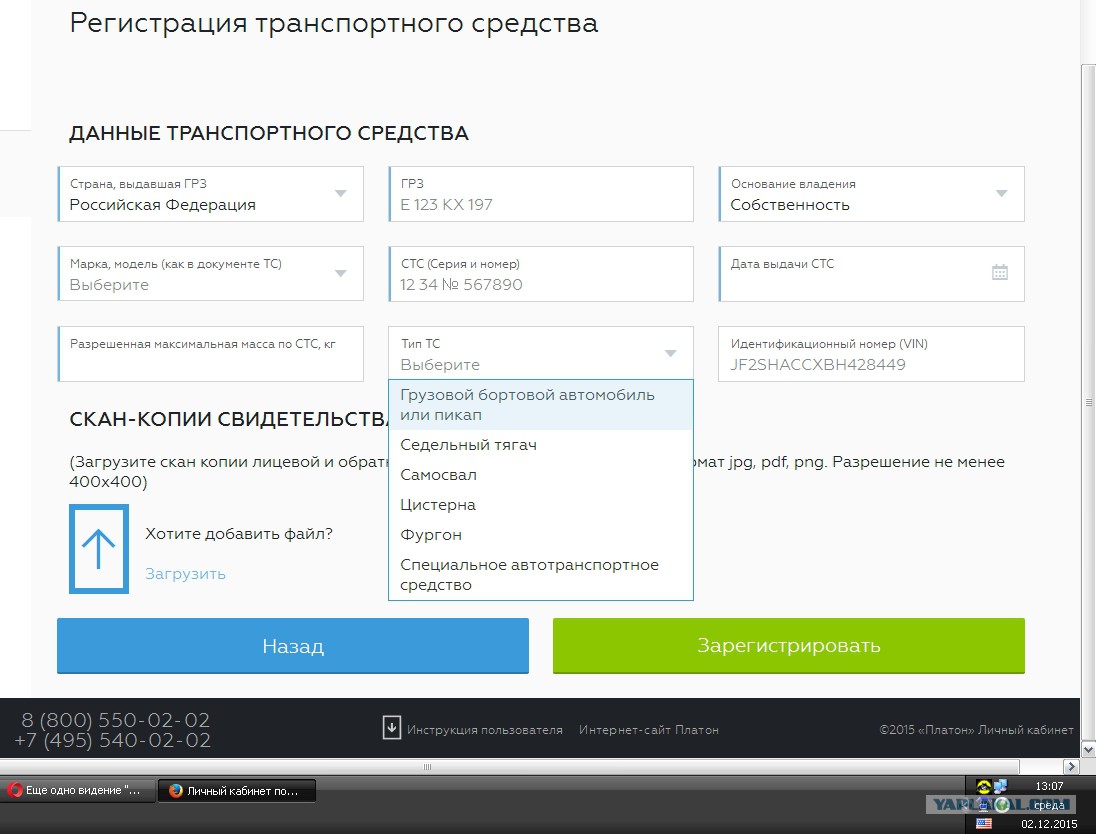Collapse the Тип ТС dropdown arrow
The width and height of the screenshot is (1096, 834).
670,354
